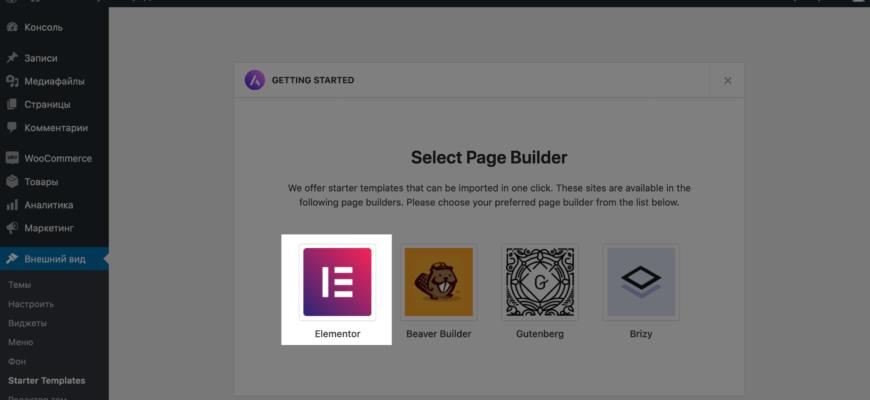Screen dimensions: 870x400
Task: Choose the Beaver Builder beaver icon
Action: pyautogui.click(x=439, y=282)
